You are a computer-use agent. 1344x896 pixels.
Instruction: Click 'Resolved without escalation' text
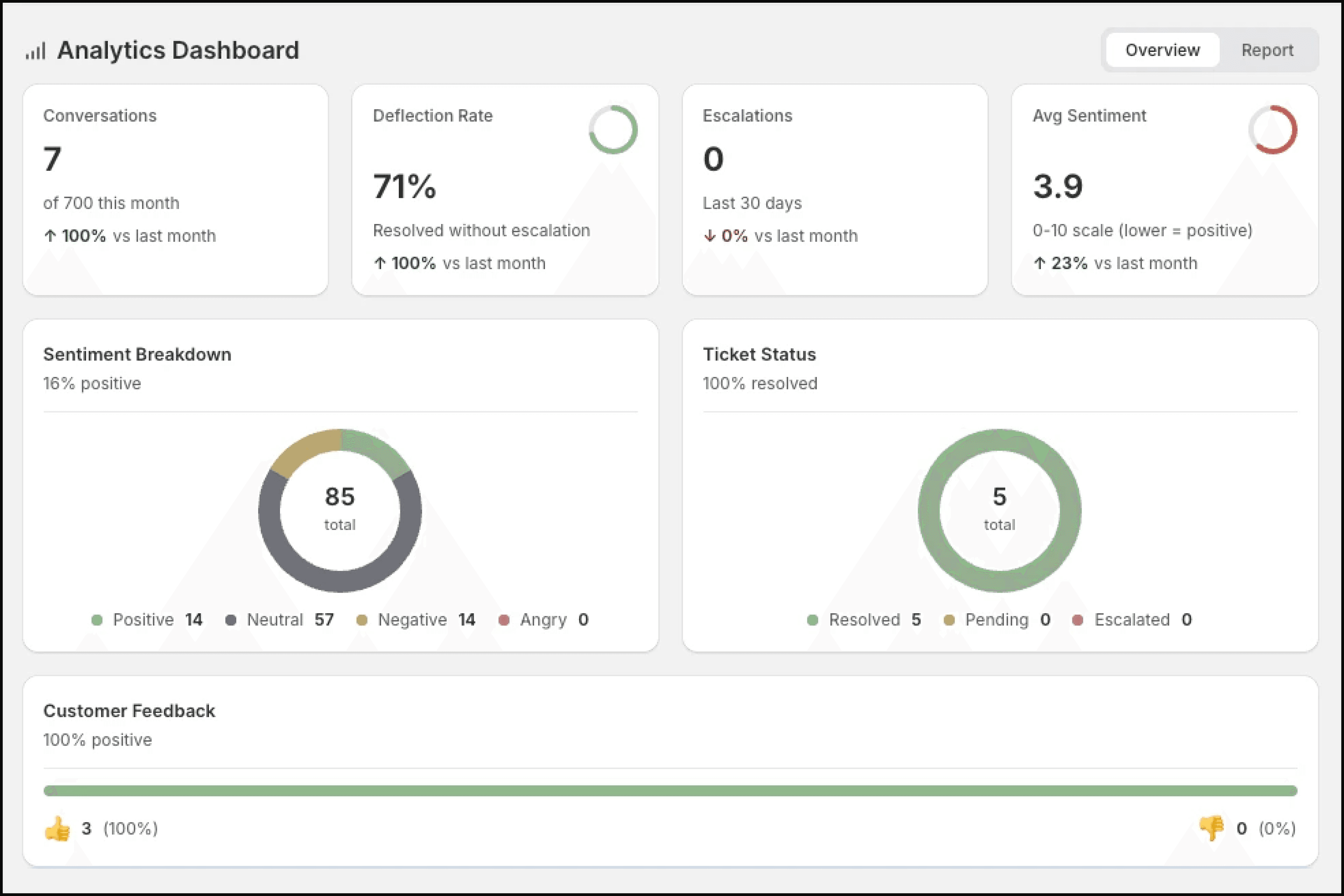[482, 230]
